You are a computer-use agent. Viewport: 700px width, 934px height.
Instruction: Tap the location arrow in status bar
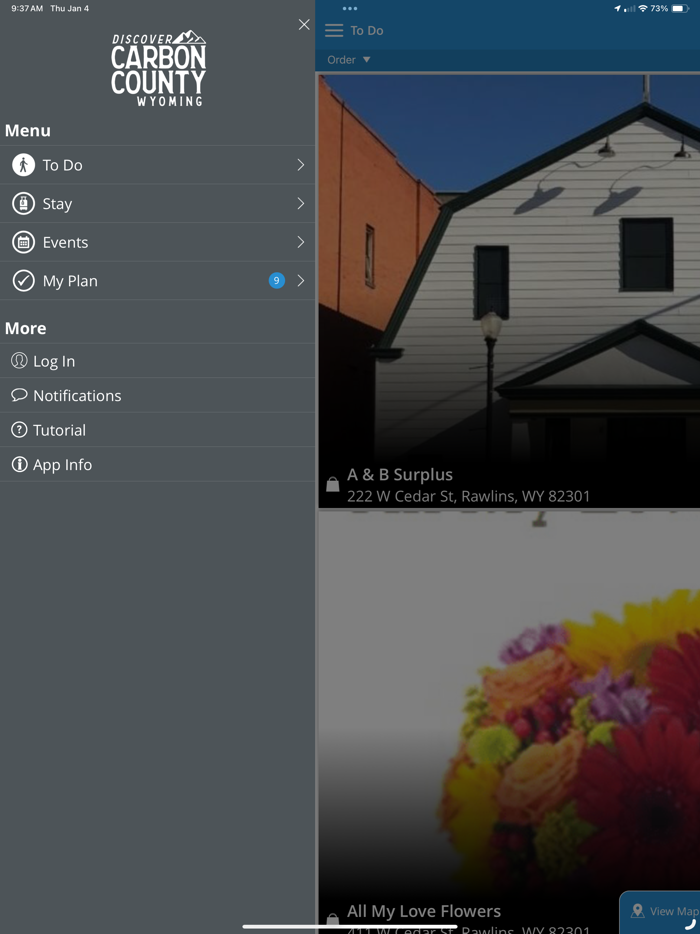point(617,8)
